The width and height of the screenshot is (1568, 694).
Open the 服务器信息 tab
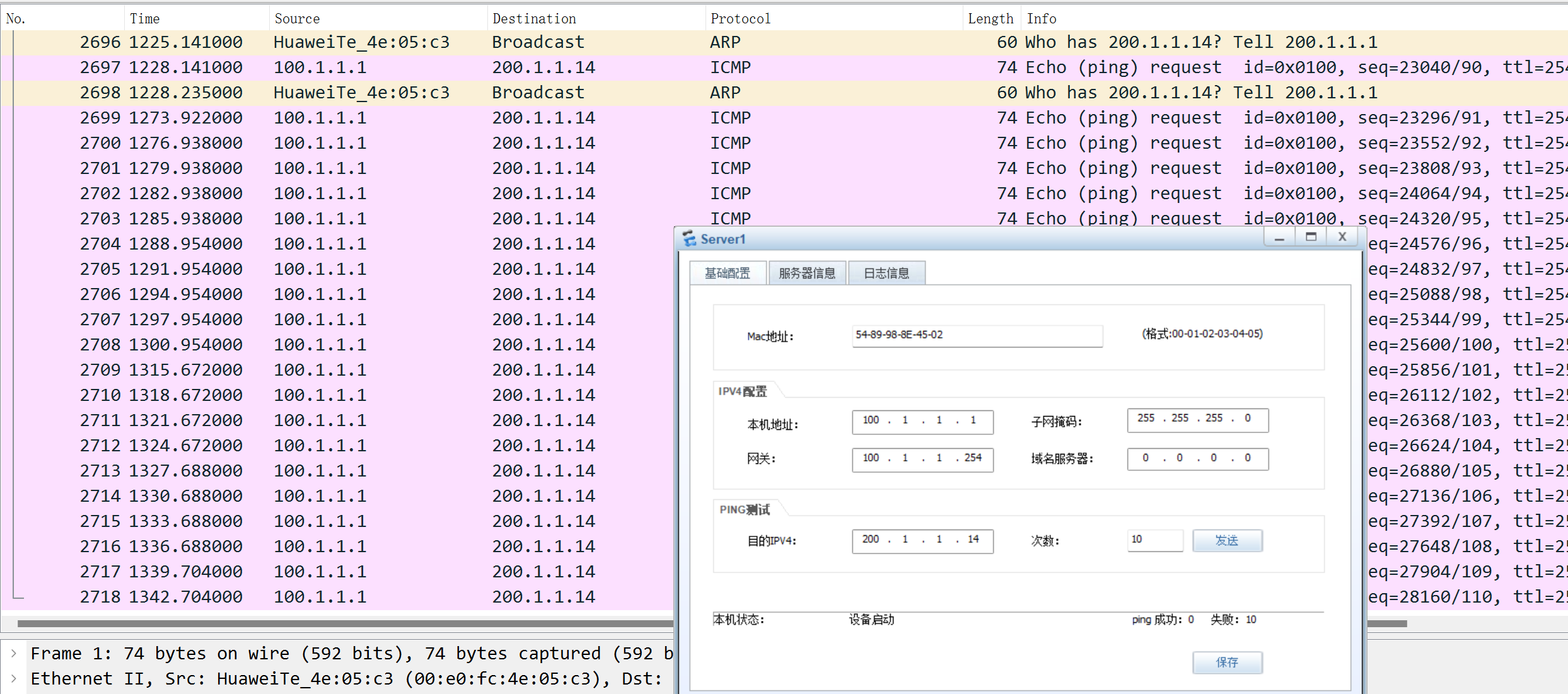pyautogui.click(x=807, y=273)
